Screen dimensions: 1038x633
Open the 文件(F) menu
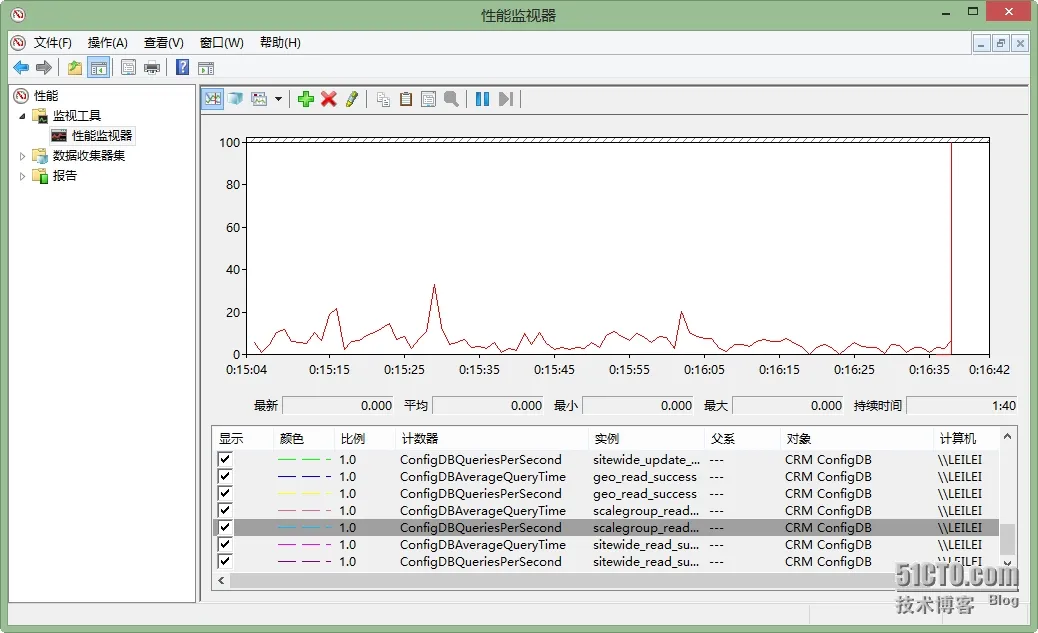52,42
